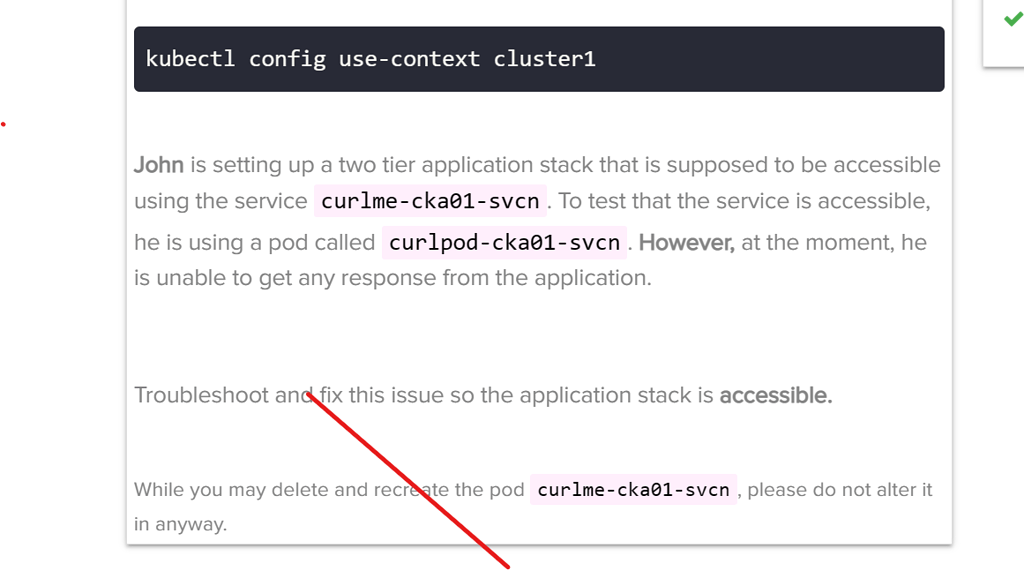The height and width of the screenshot is (570, 1024).
Task: Click the word 'kubectl' in command
Action: point(190,59)
